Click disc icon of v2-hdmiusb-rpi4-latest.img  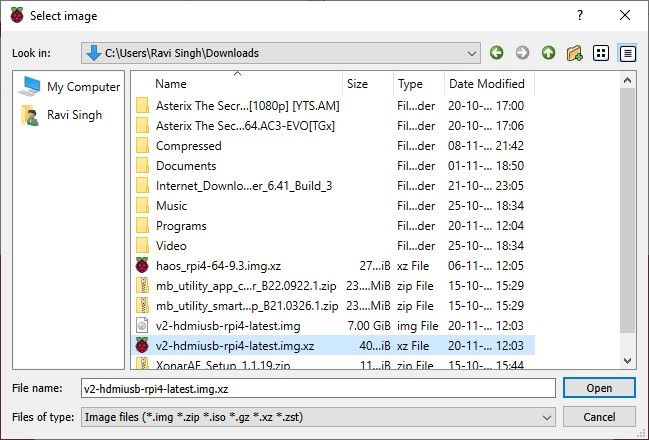click(x=142, y=325)
